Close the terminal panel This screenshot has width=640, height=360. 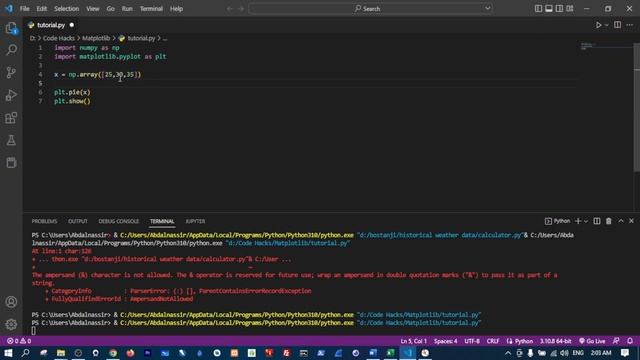pos(631,221)
